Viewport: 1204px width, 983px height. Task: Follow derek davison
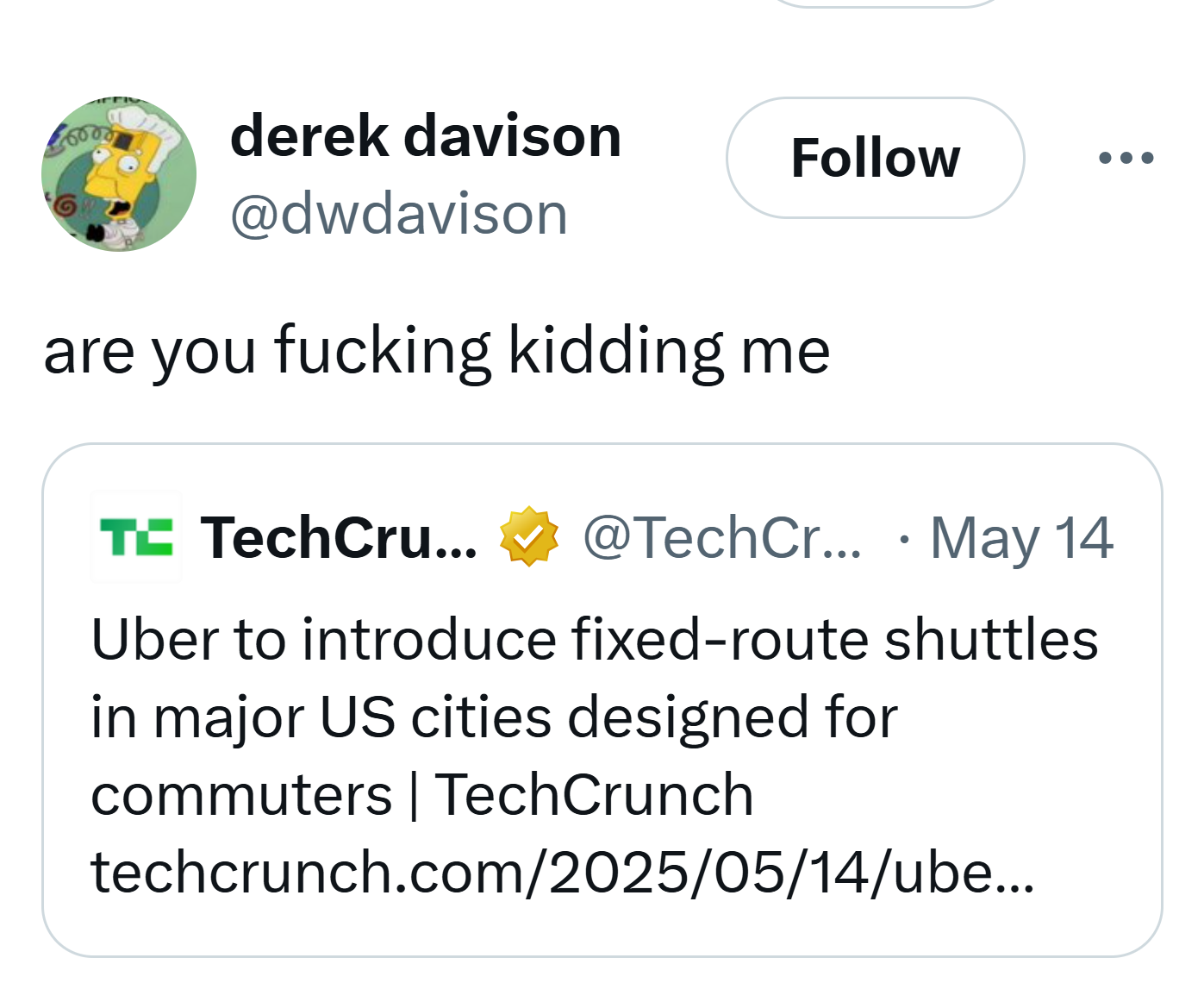click(876, 158)
